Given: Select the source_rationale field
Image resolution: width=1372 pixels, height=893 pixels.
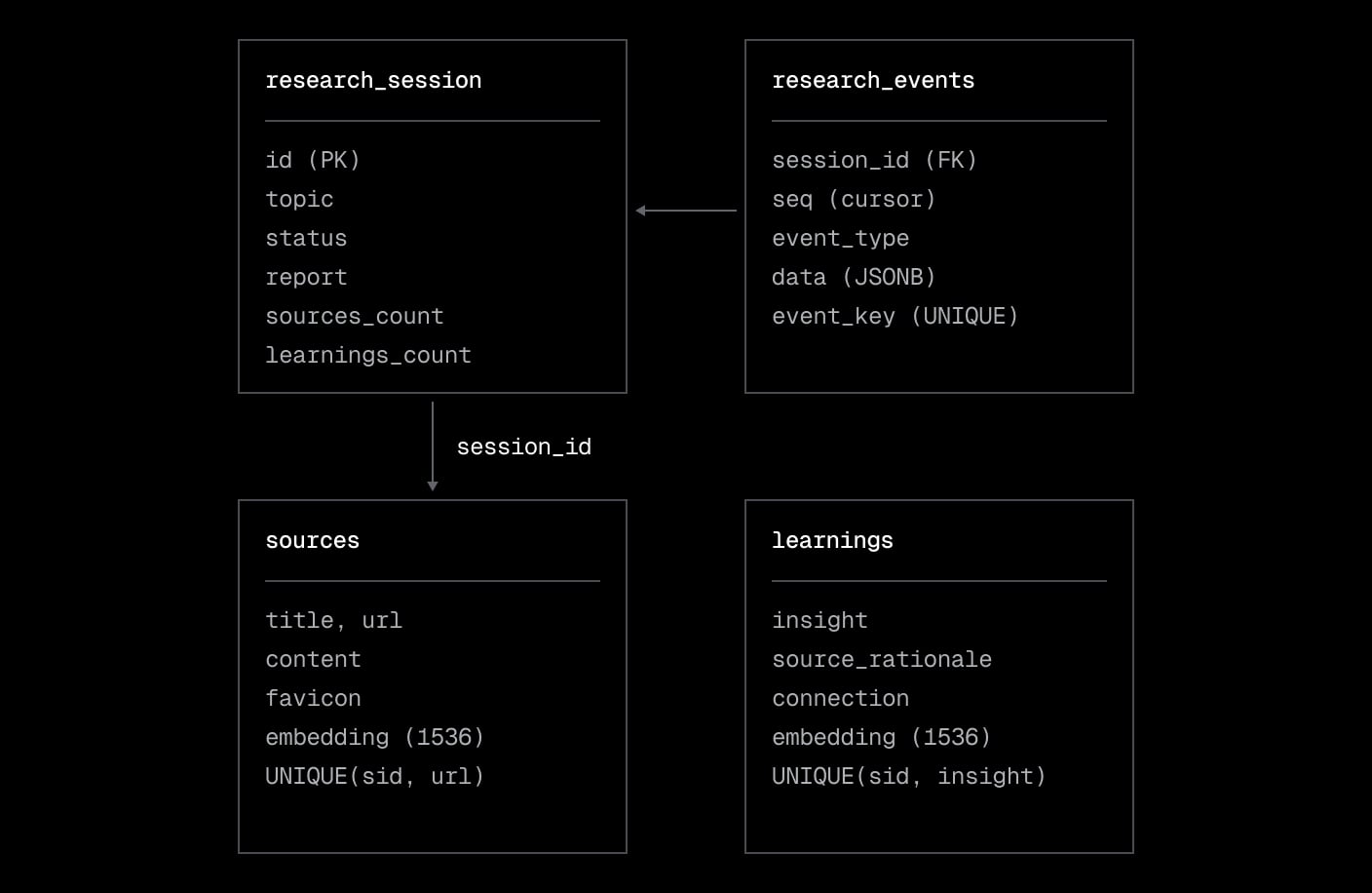Looking at the screenshot, I should click(881, 660).
